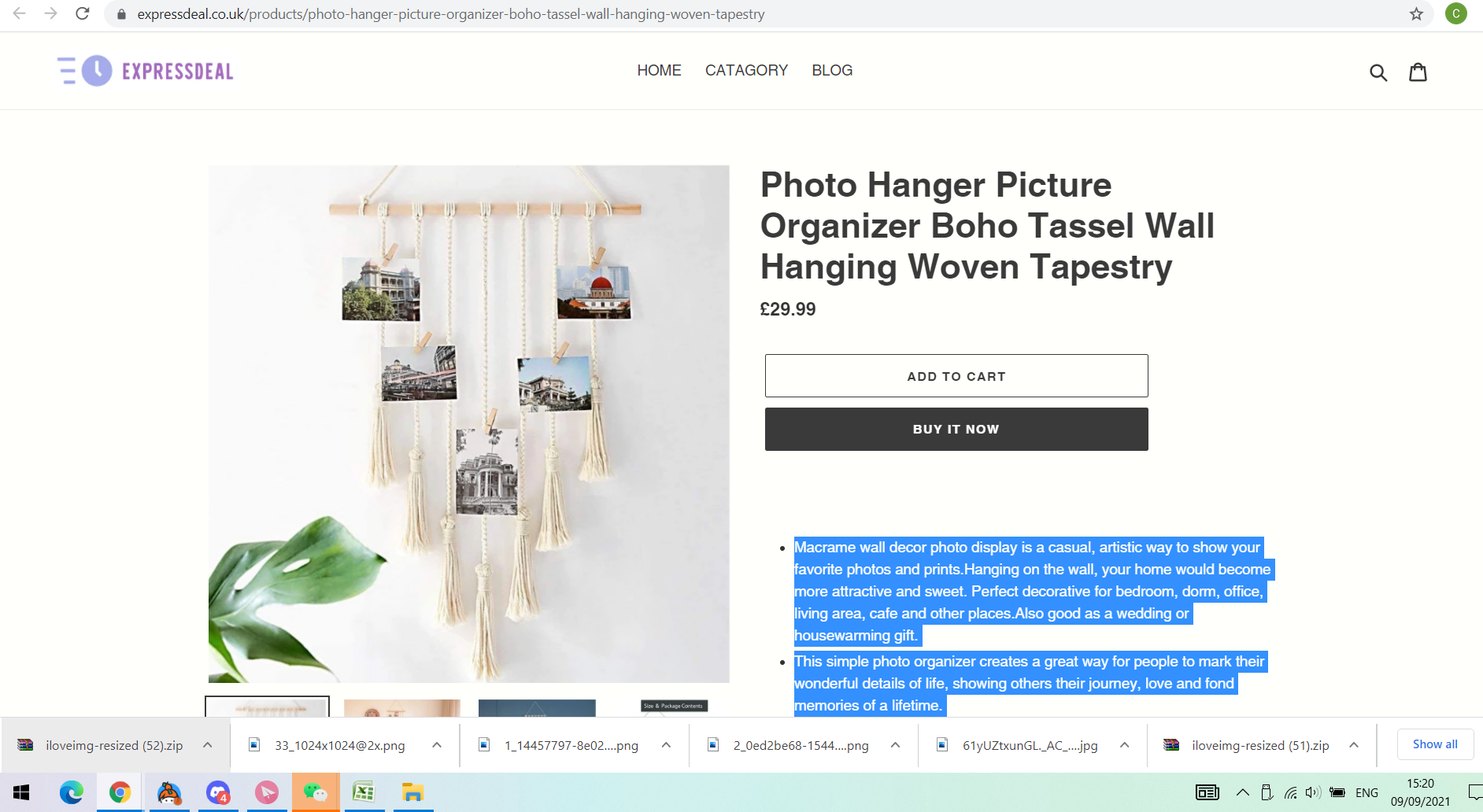Click the browser forward arrow
This screenshot has height=812, width=1483.
pos(51,13)
